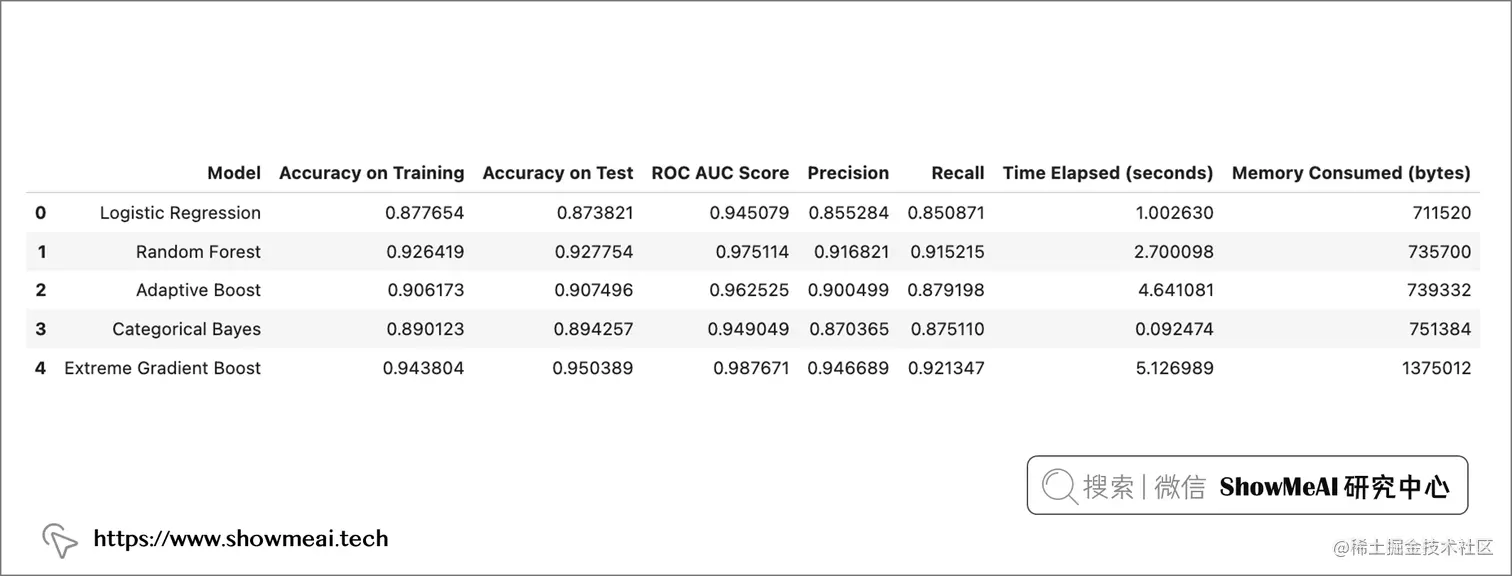1512x576 pixels.
Task: Click precision value 0.900499
Action: click(848, 290)
